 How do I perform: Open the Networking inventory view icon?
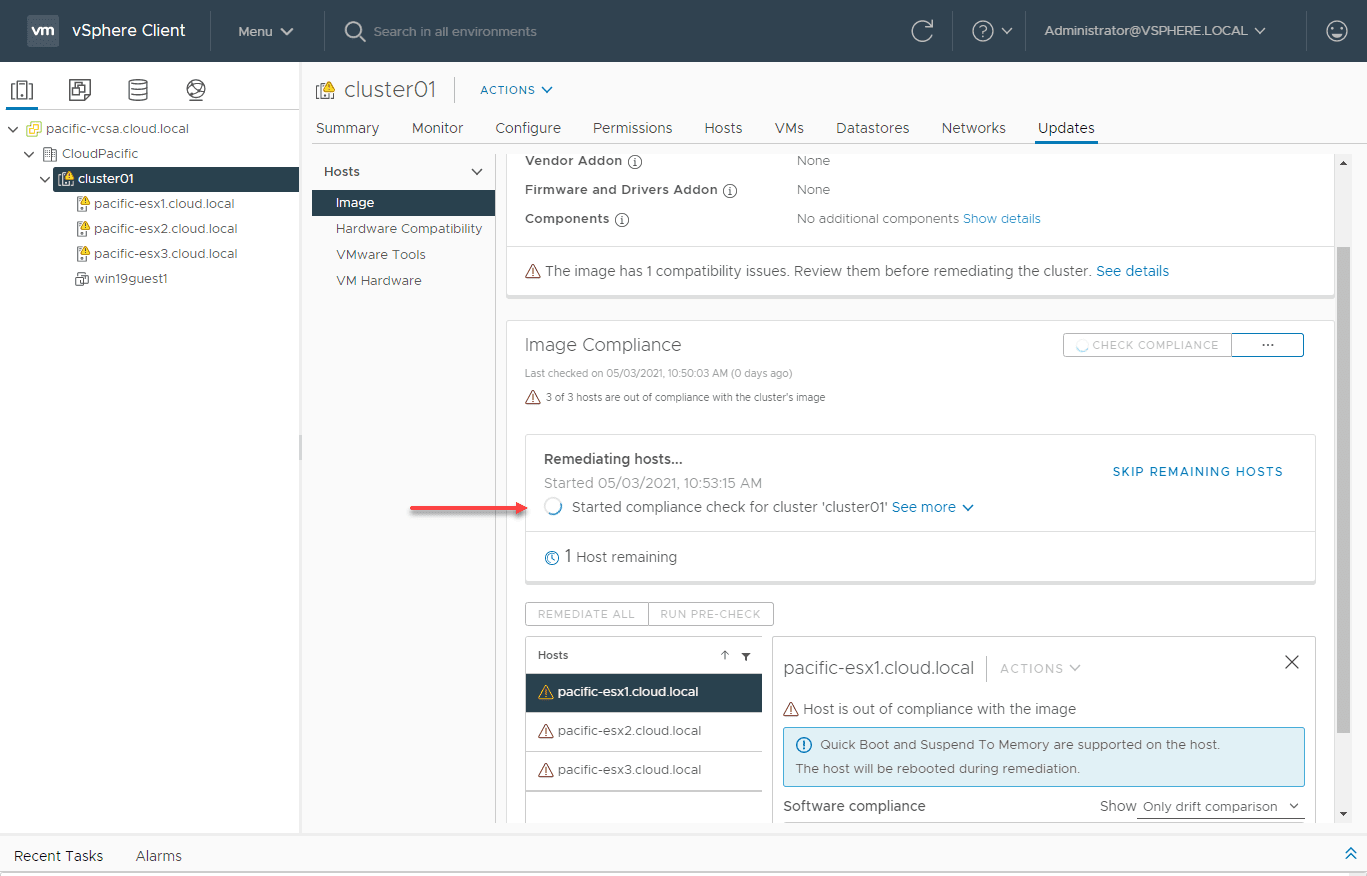(x=196, y=90)
